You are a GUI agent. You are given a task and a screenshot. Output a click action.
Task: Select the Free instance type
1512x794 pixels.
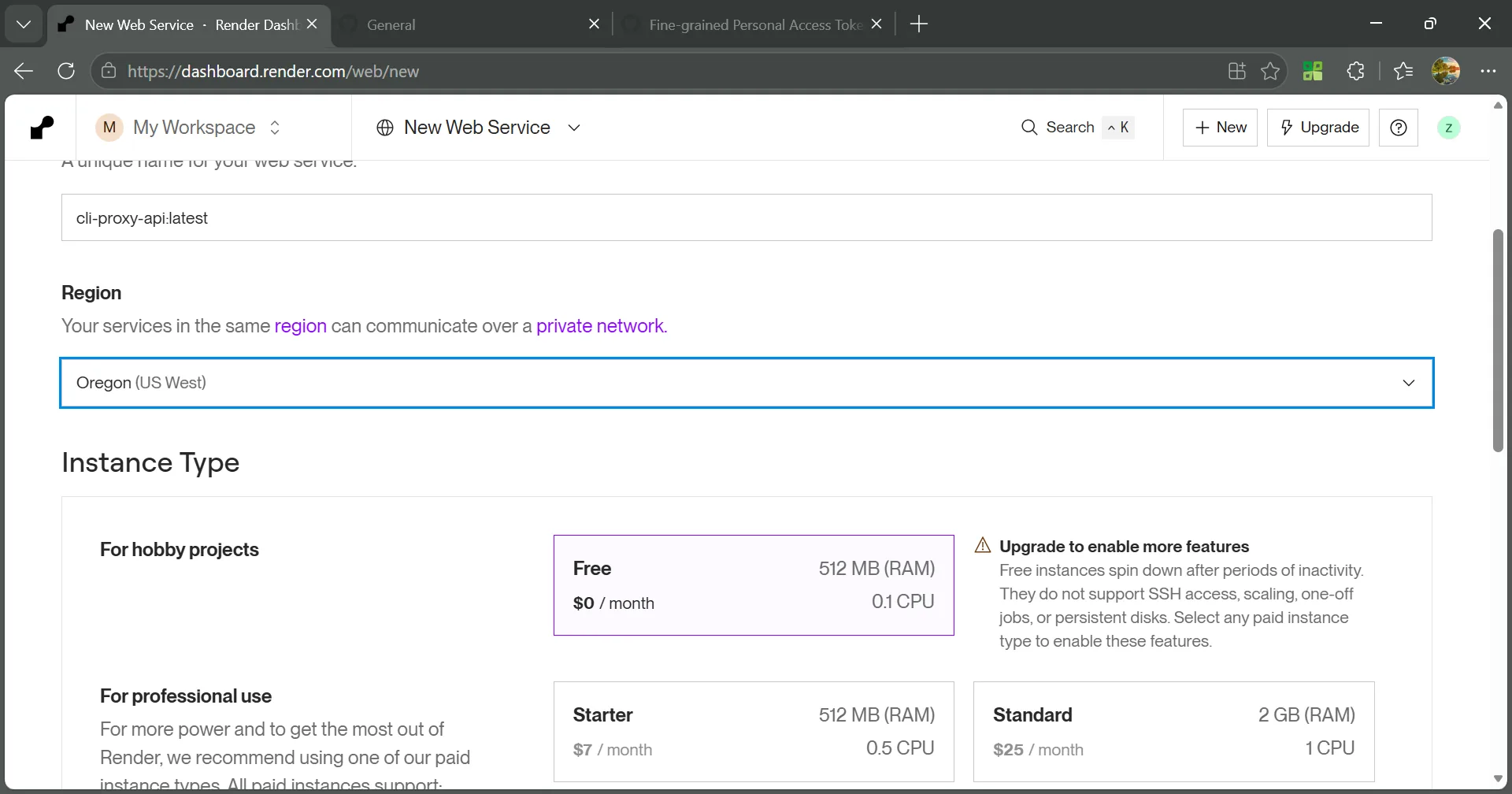click(754, 585)
